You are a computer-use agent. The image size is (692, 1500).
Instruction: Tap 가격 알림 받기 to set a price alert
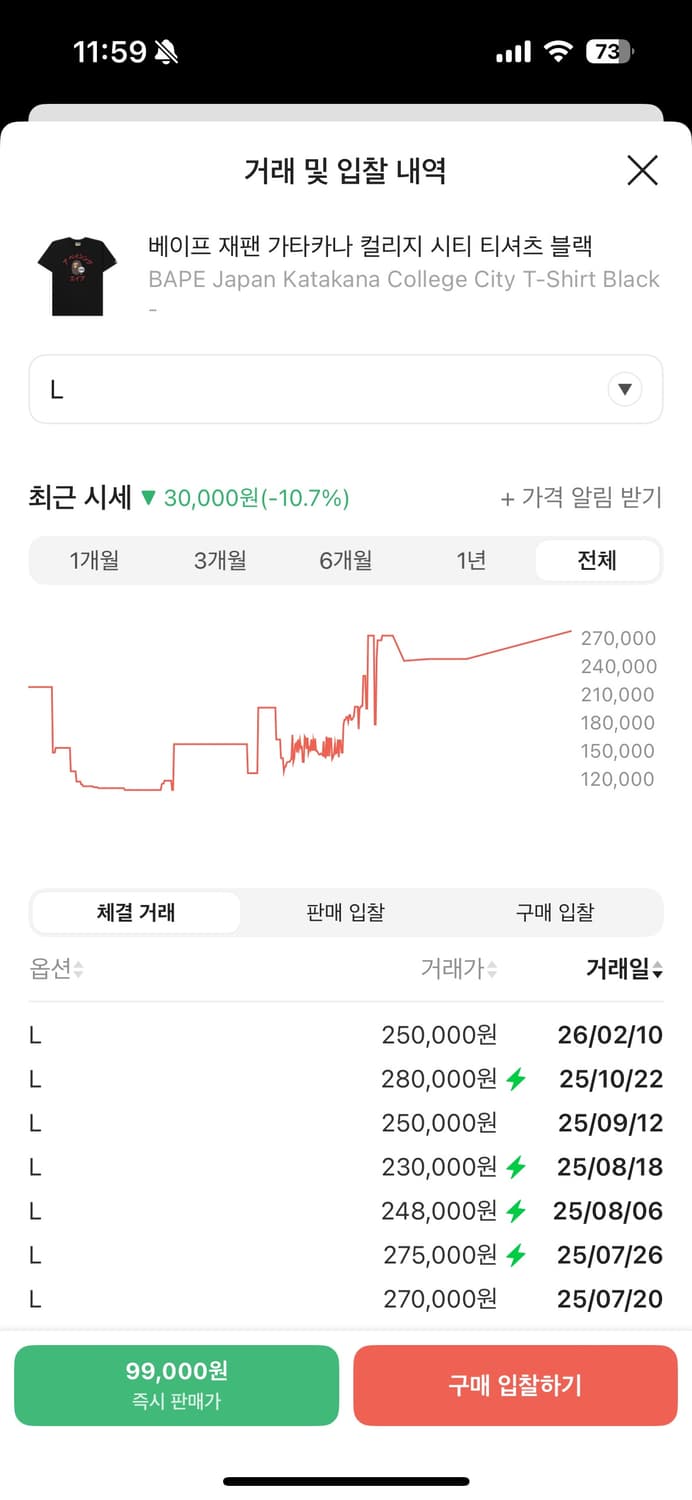583,497
